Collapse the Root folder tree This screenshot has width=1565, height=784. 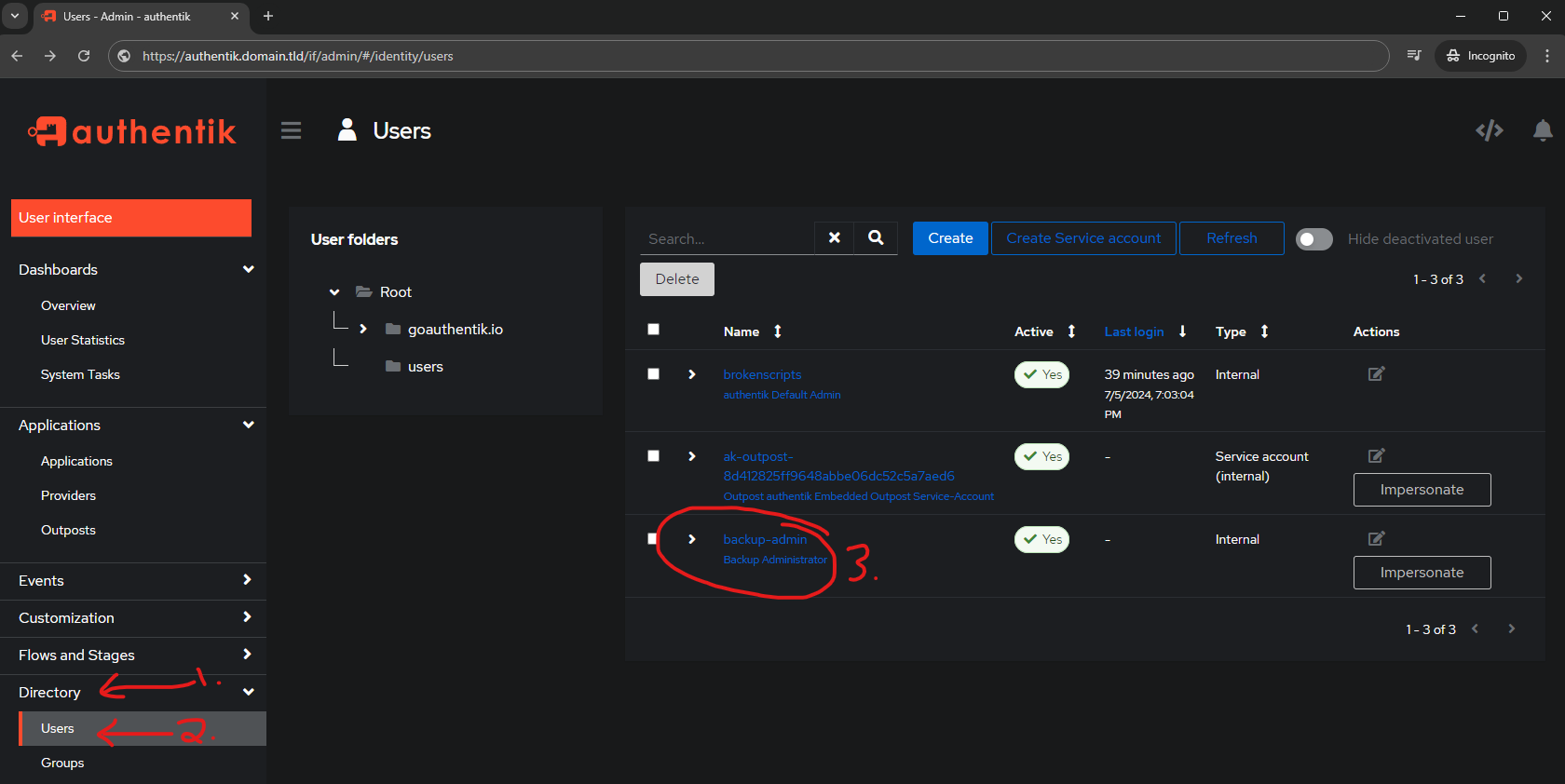pyautogui.click(x=334, y=292)
